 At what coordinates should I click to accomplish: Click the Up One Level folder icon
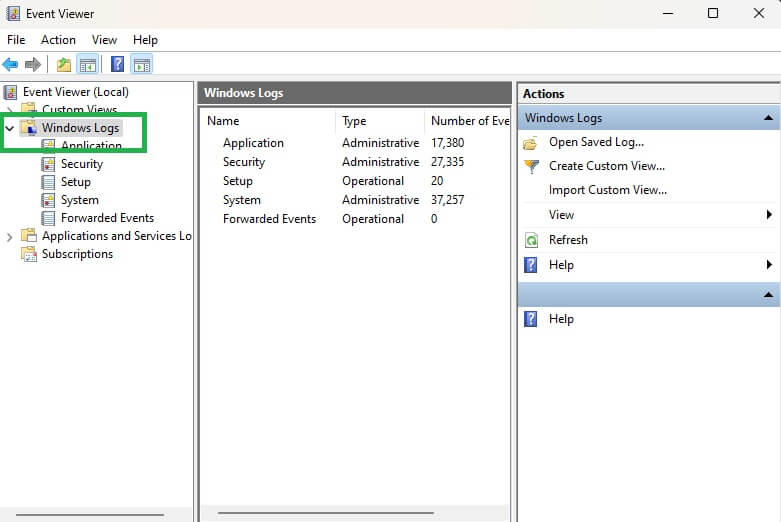pos(64,65)
